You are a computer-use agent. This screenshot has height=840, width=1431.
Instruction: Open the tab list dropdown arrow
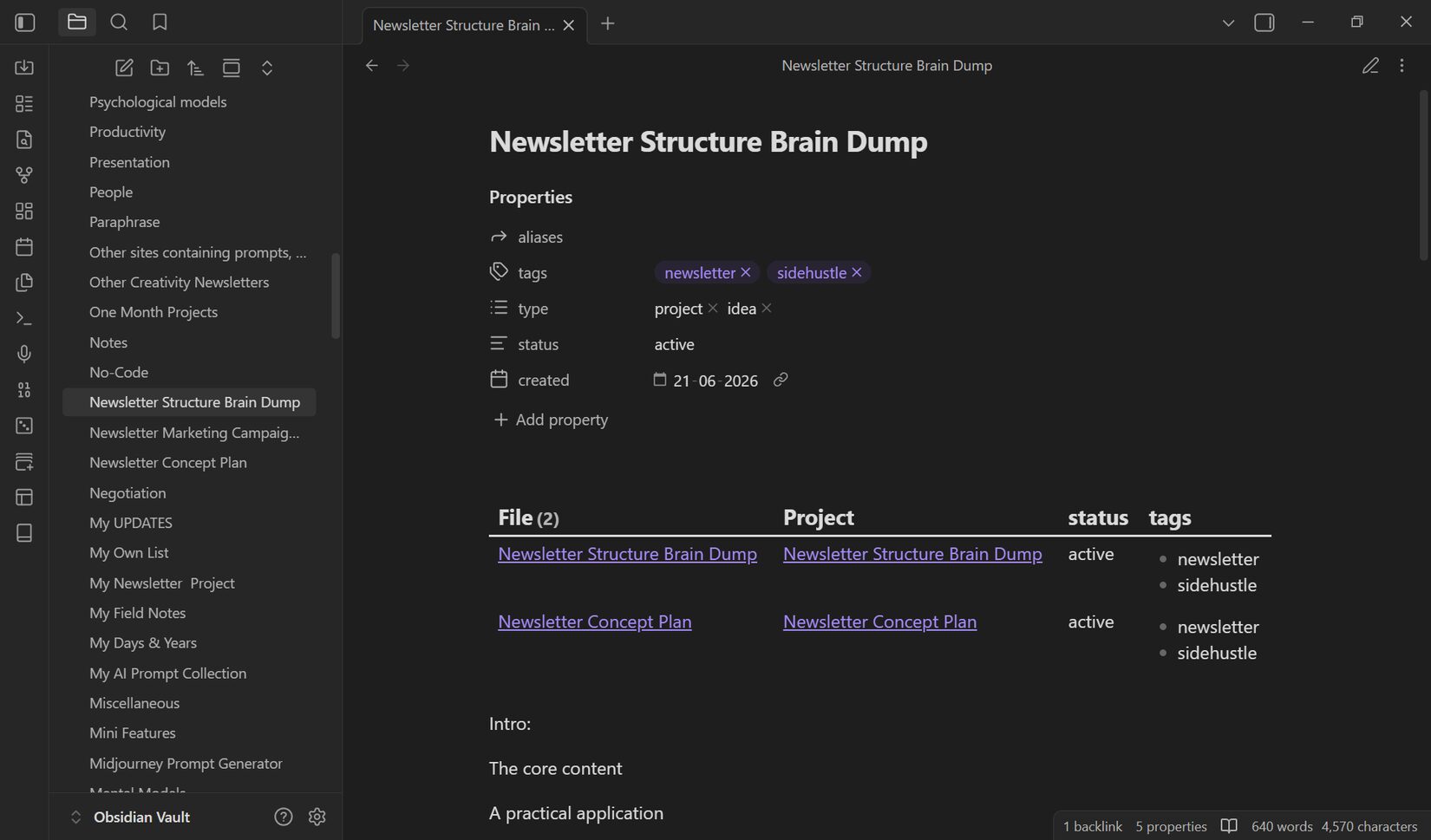[1228, 23]
